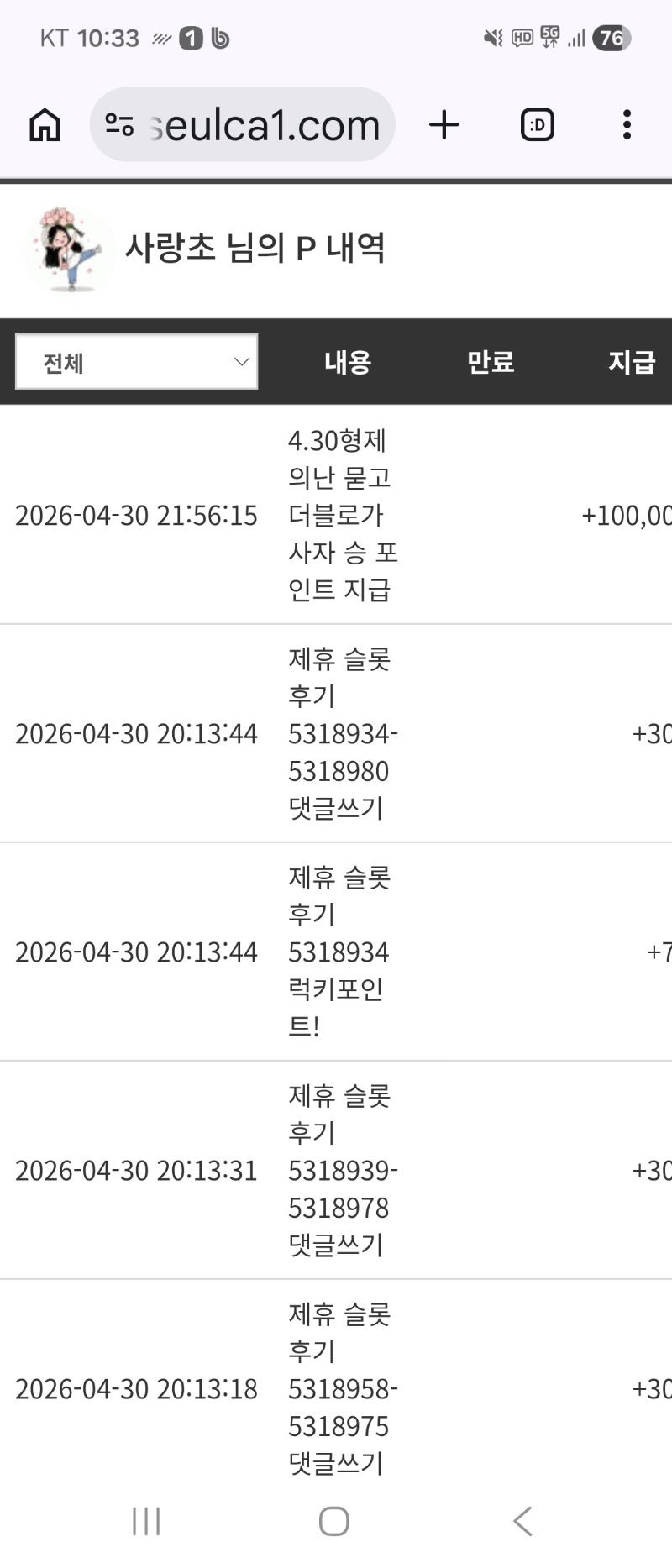Viewport: 672px width, 1568px height.
Task: Select the 만료 column header
Action: (491, 362)
